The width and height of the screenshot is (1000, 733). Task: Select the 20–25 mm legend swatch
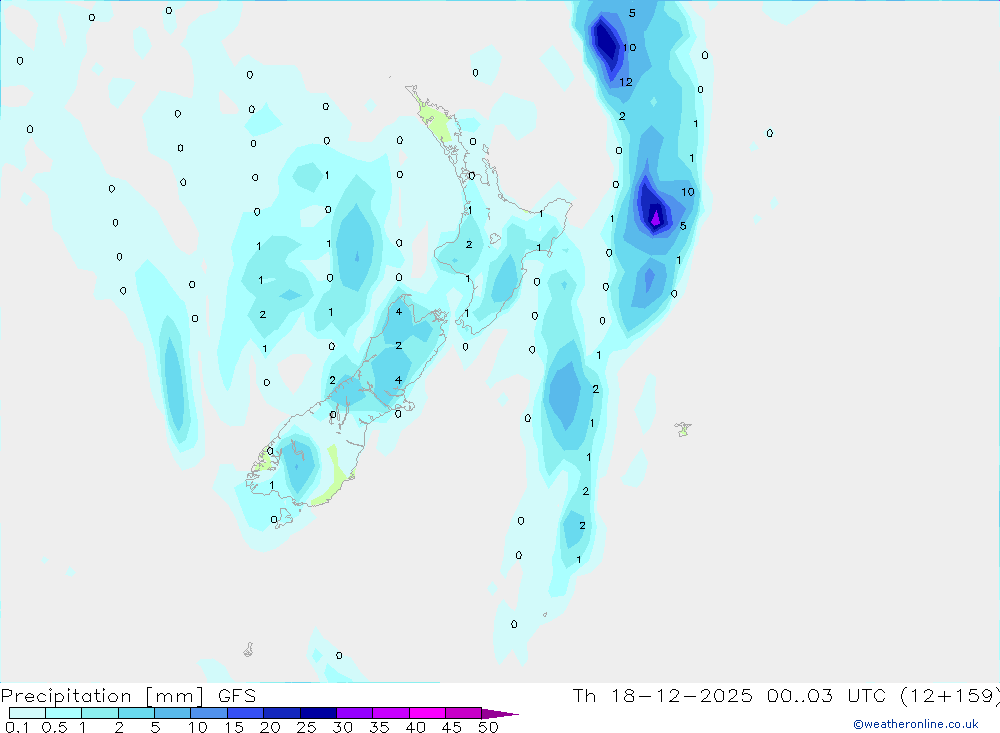point(282,713)
